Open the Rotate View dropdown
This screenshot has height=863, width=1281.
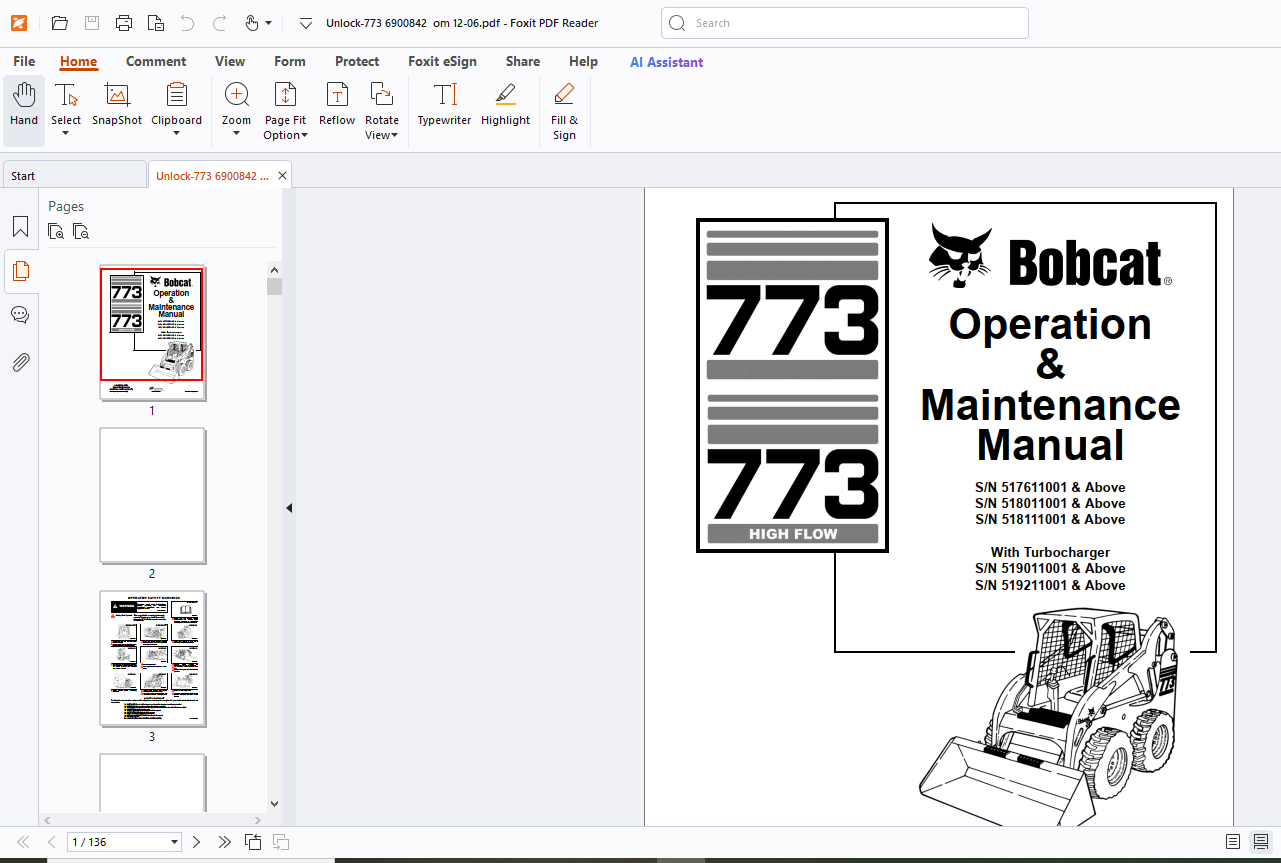(382, 111)
